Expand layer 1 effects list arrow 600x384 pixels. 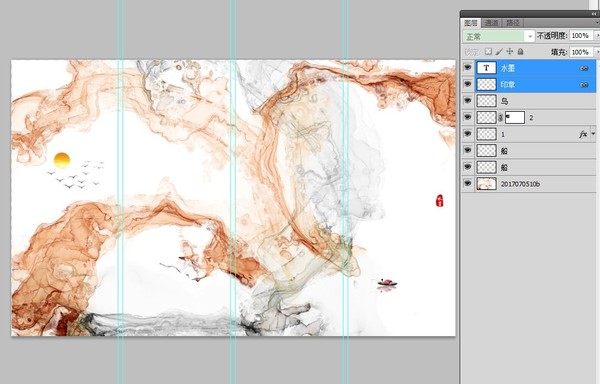coord(593,134)
